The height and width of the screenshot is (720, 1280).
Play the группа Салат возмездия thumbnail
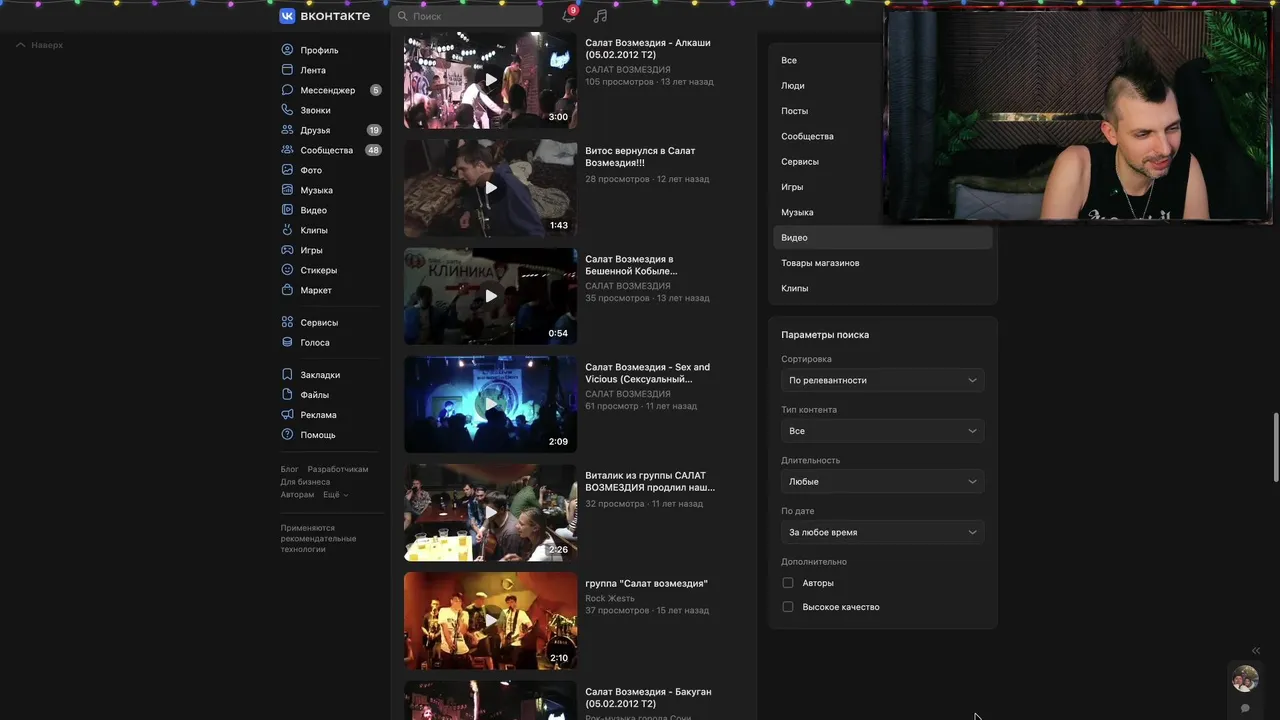coord(490,620)
